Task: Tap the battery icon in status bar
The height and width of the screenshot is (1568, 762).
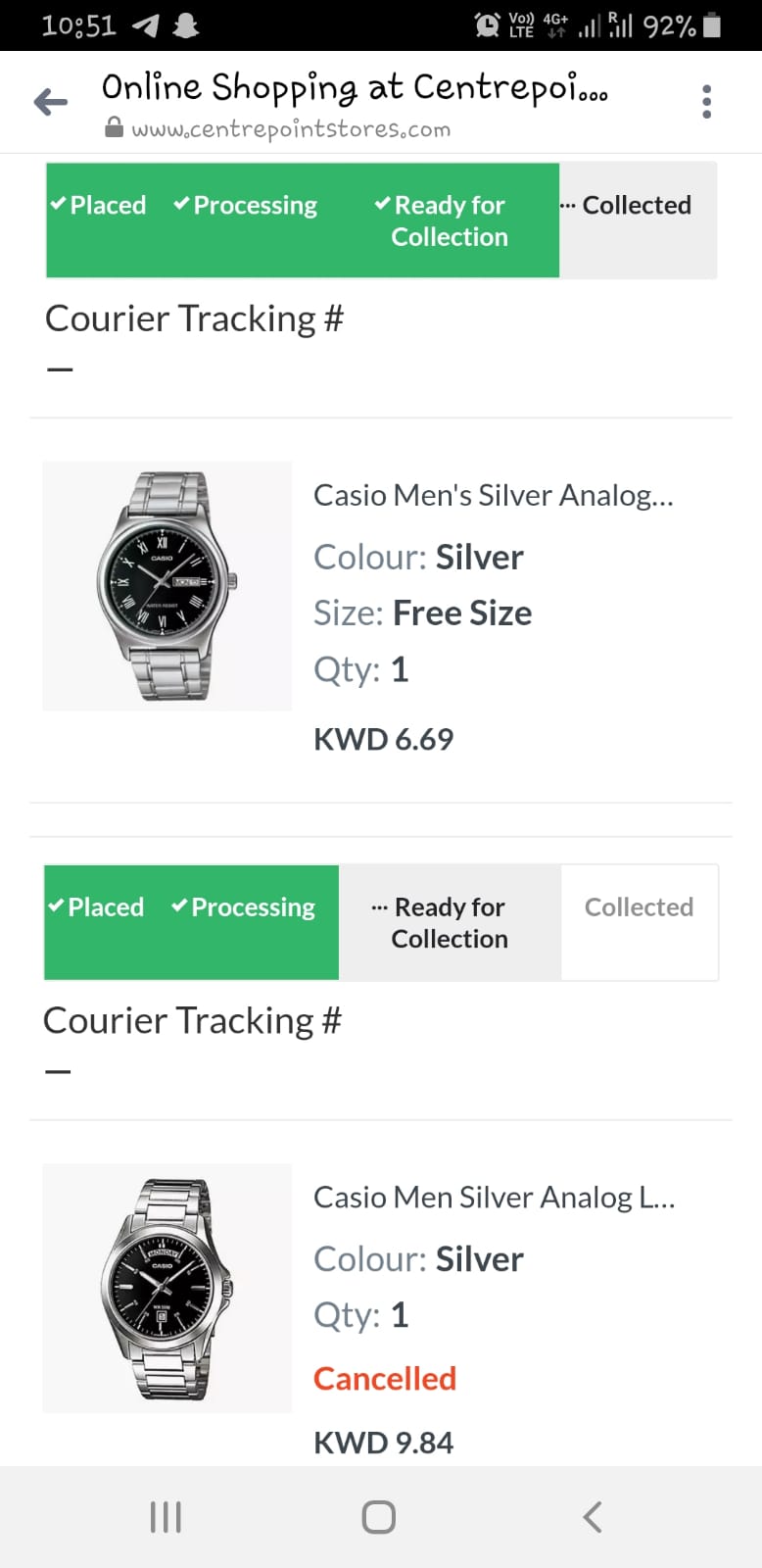Action: click(713, 25)
